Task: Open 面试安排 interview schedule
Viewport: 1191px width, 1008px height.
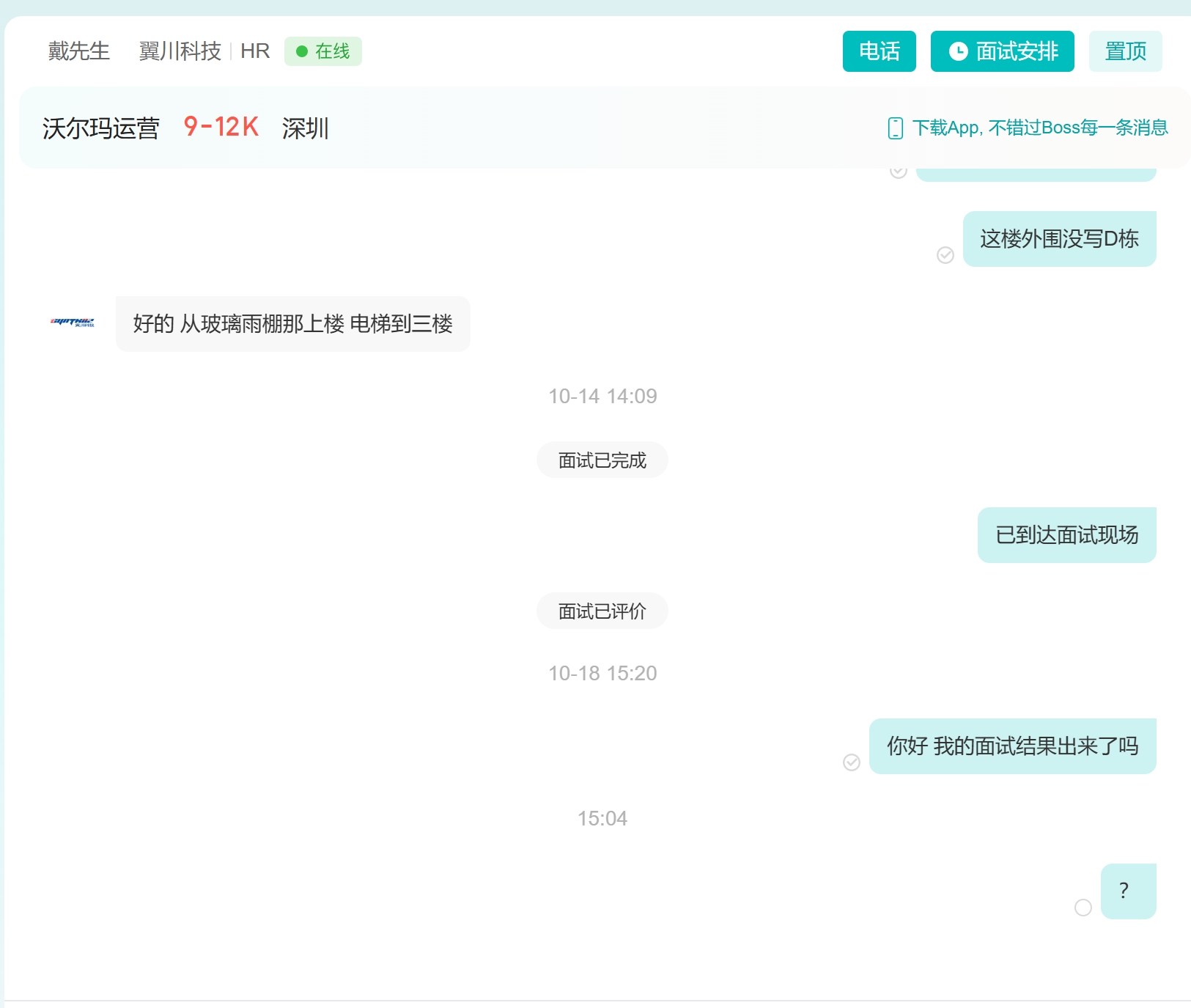Action: (x=1002, y=51)
